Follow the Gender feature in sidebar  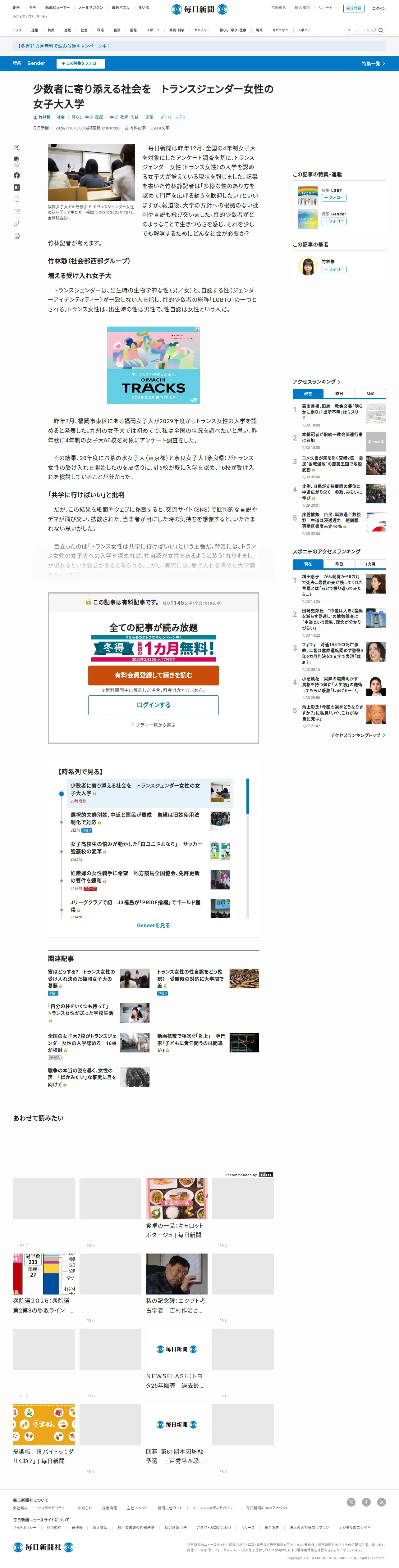(334, 222)
